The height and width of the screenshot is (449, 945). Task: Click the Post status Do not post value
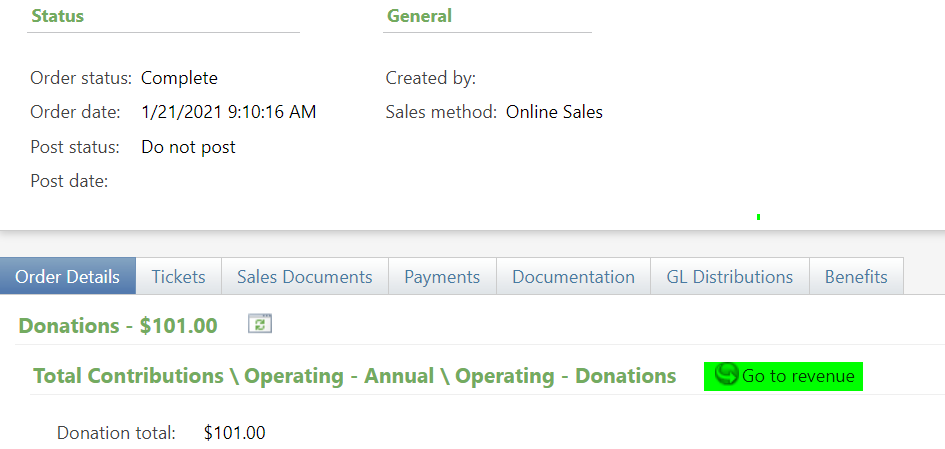(188, 147)
